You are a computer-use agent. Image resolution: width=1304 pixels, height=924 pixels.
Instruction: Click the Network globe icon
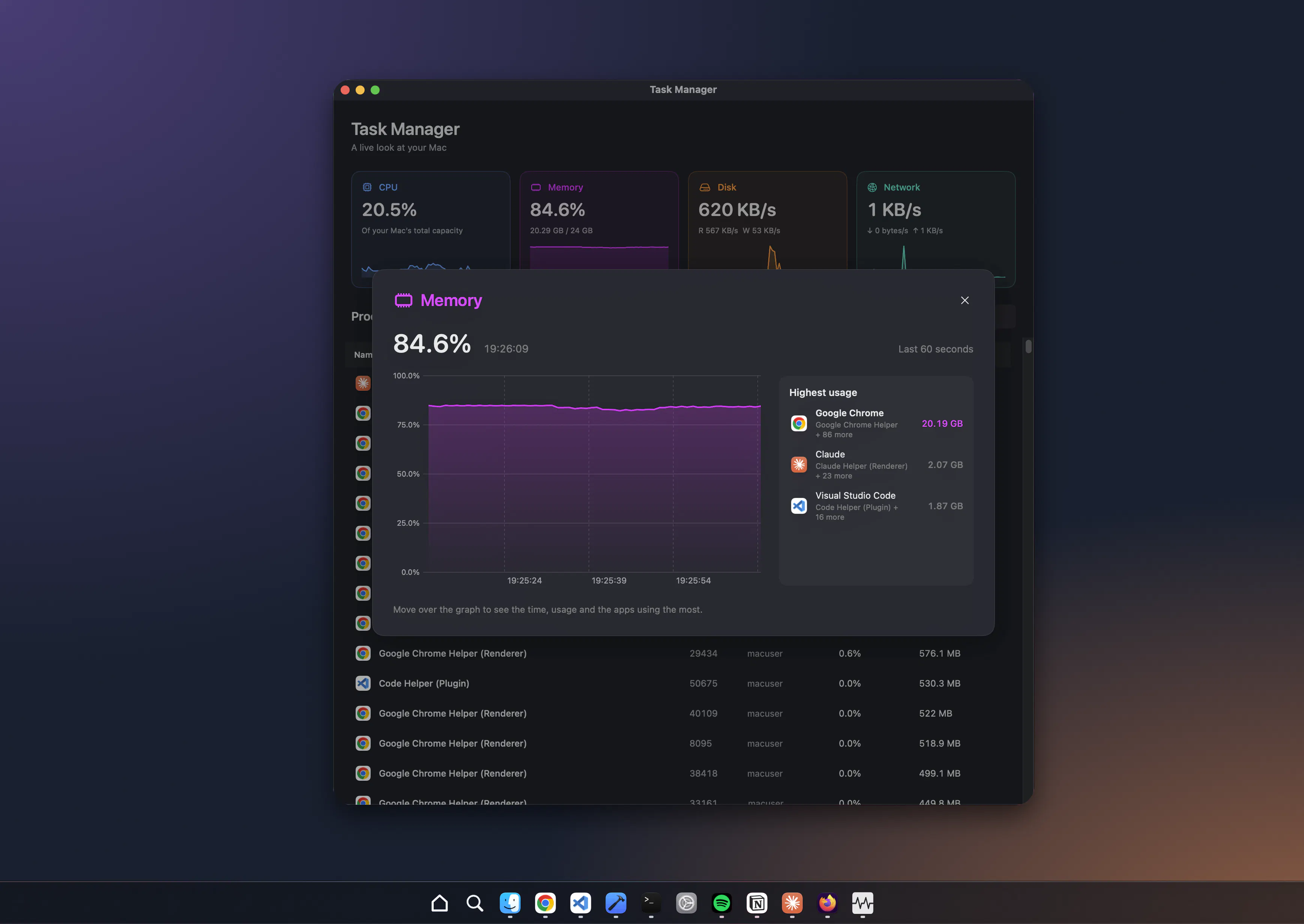[x=872, y=187]
